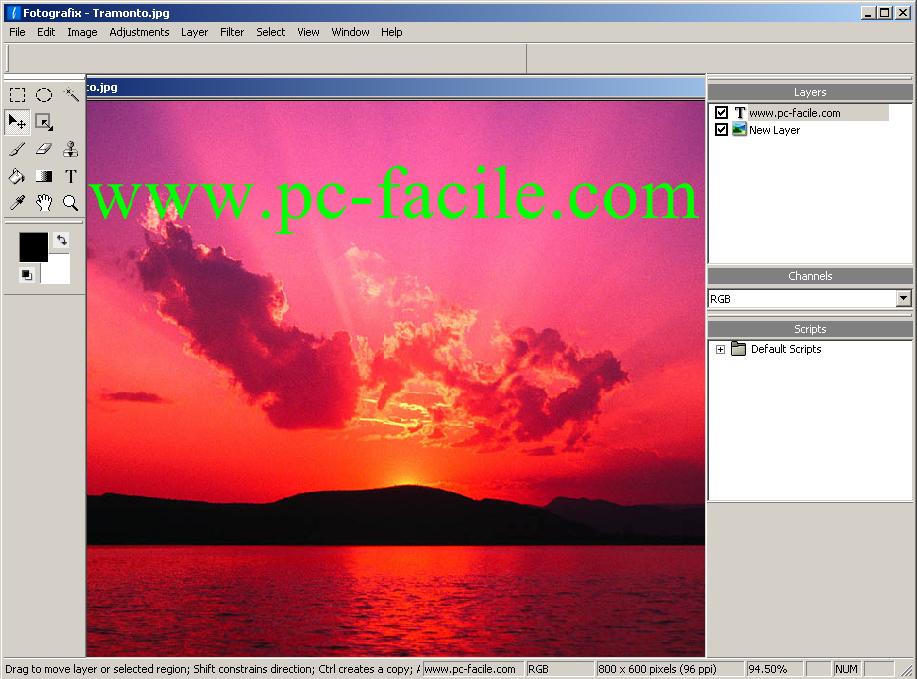The height and width of the screenshot is (679, 917).
Task: Toggle visibility of New Layer
Action: [721, 130]
